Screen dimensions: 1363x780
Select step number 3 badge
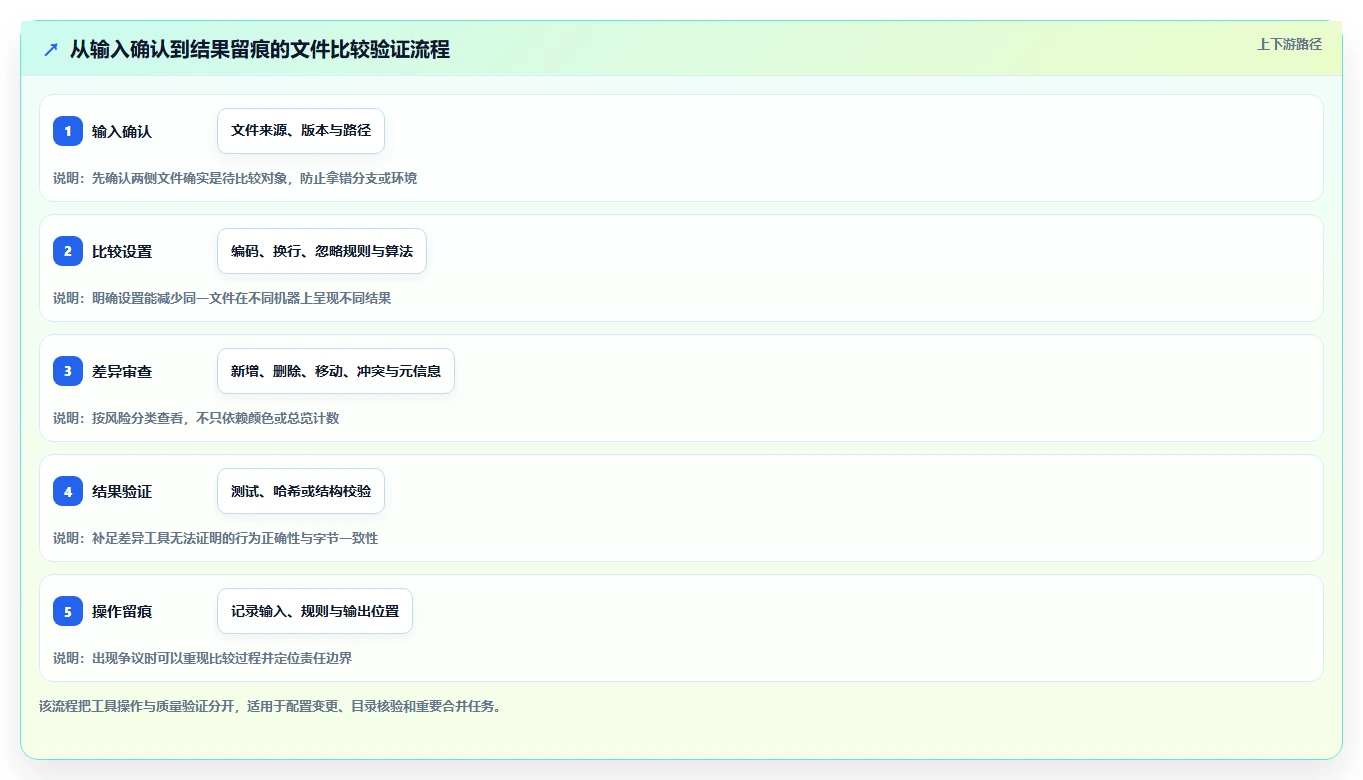pos(68,371)
